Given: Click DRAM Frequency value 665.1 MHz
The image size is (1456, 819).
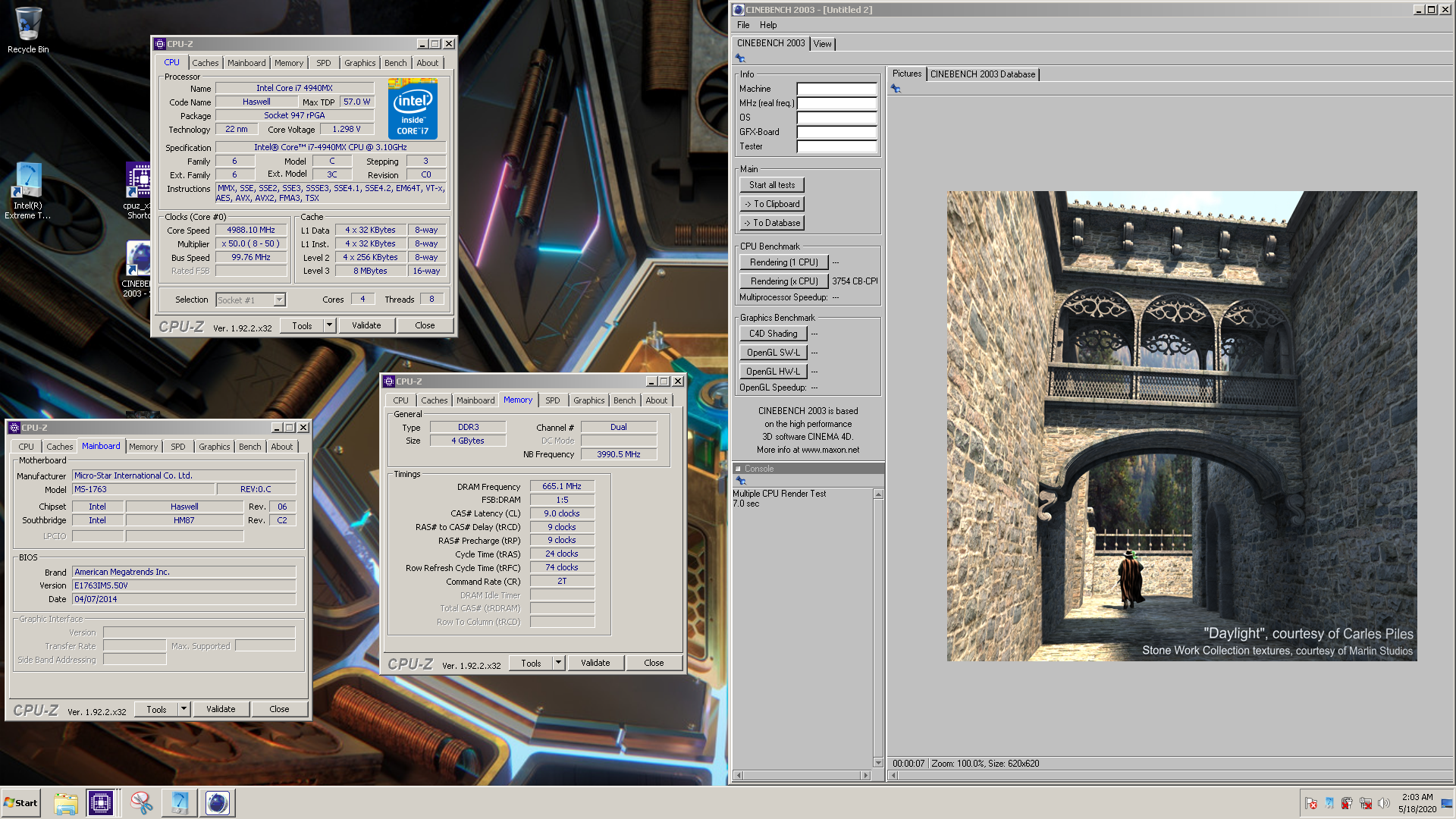Looking at the screenshot, I should [562, 486].
